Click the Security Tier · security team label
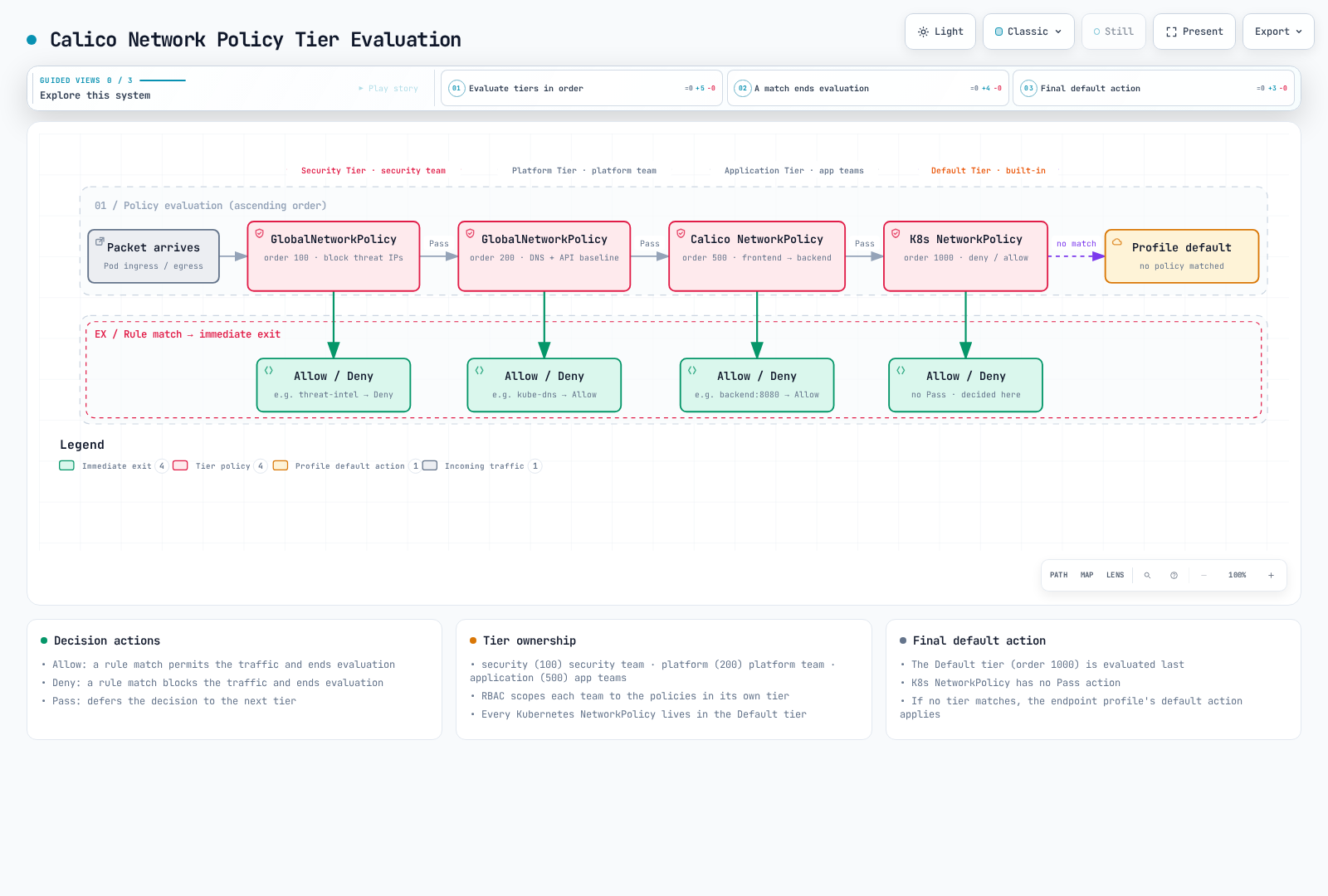1328x896 pixels. [x=373, y=171]
